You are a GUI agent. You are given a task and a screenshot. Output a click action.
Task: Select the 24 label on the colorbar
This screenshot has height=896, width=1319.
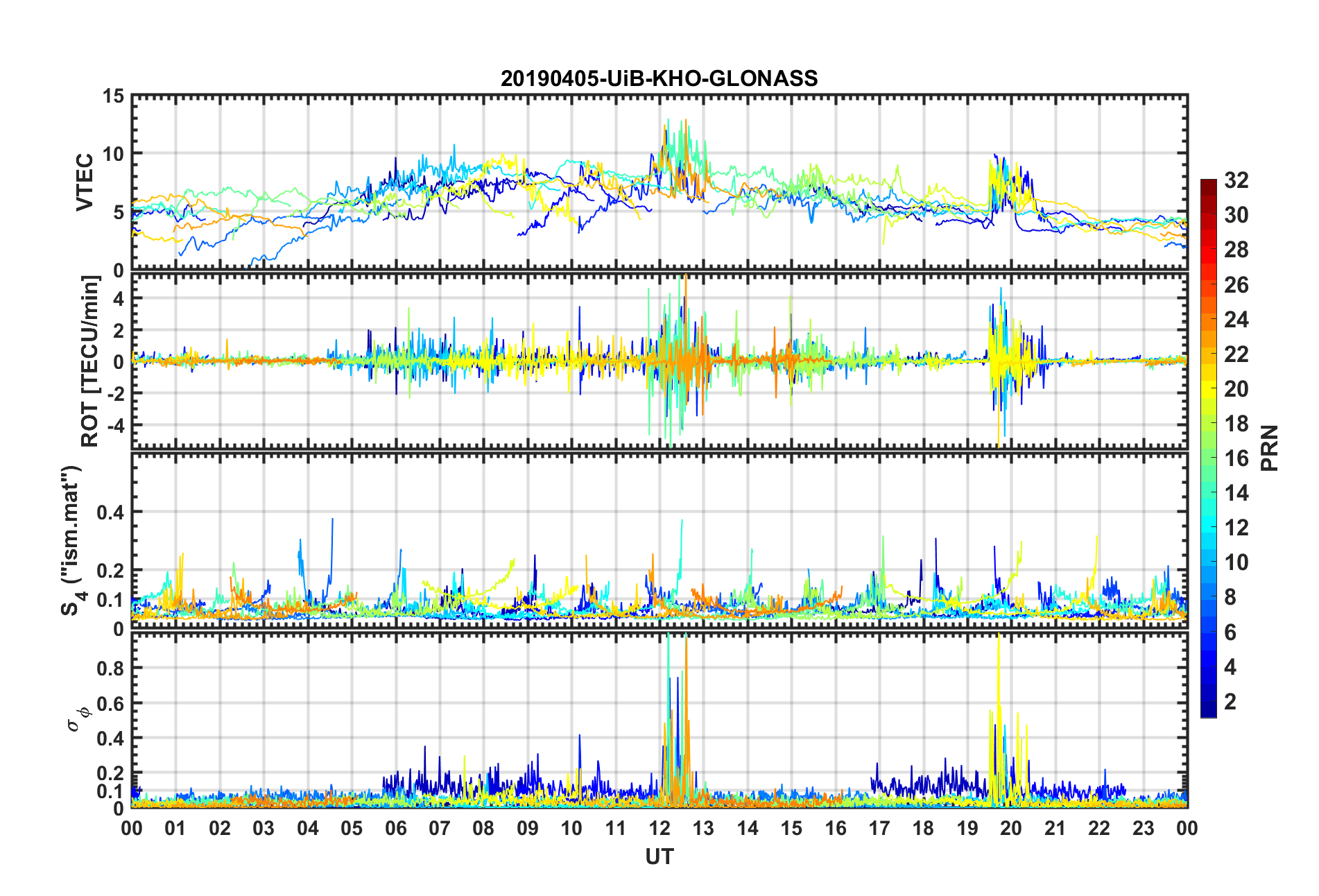coord(1236,320)
